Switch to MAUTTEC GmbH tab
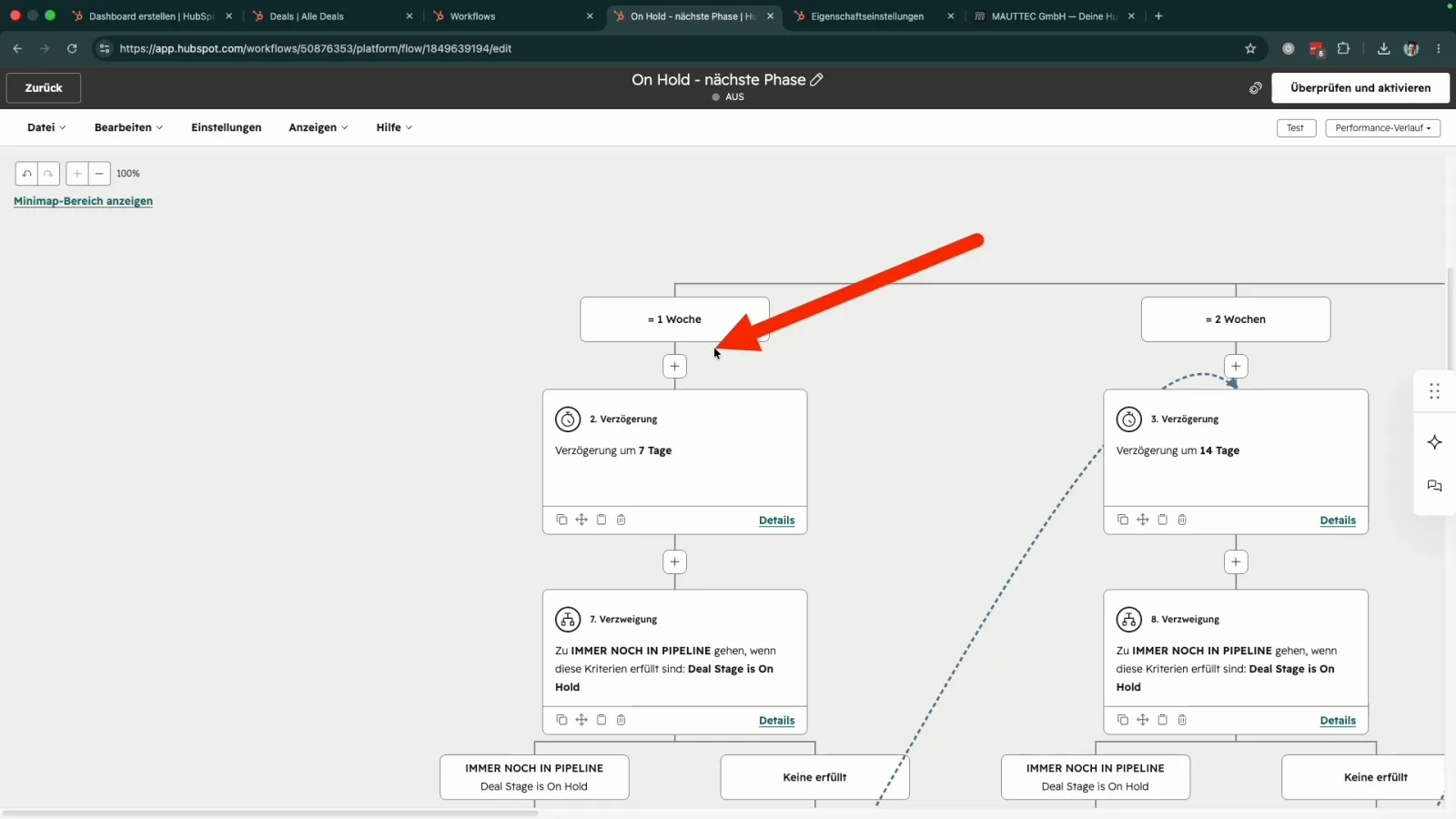1456x819 pixels. click(x=1054, y=16)
